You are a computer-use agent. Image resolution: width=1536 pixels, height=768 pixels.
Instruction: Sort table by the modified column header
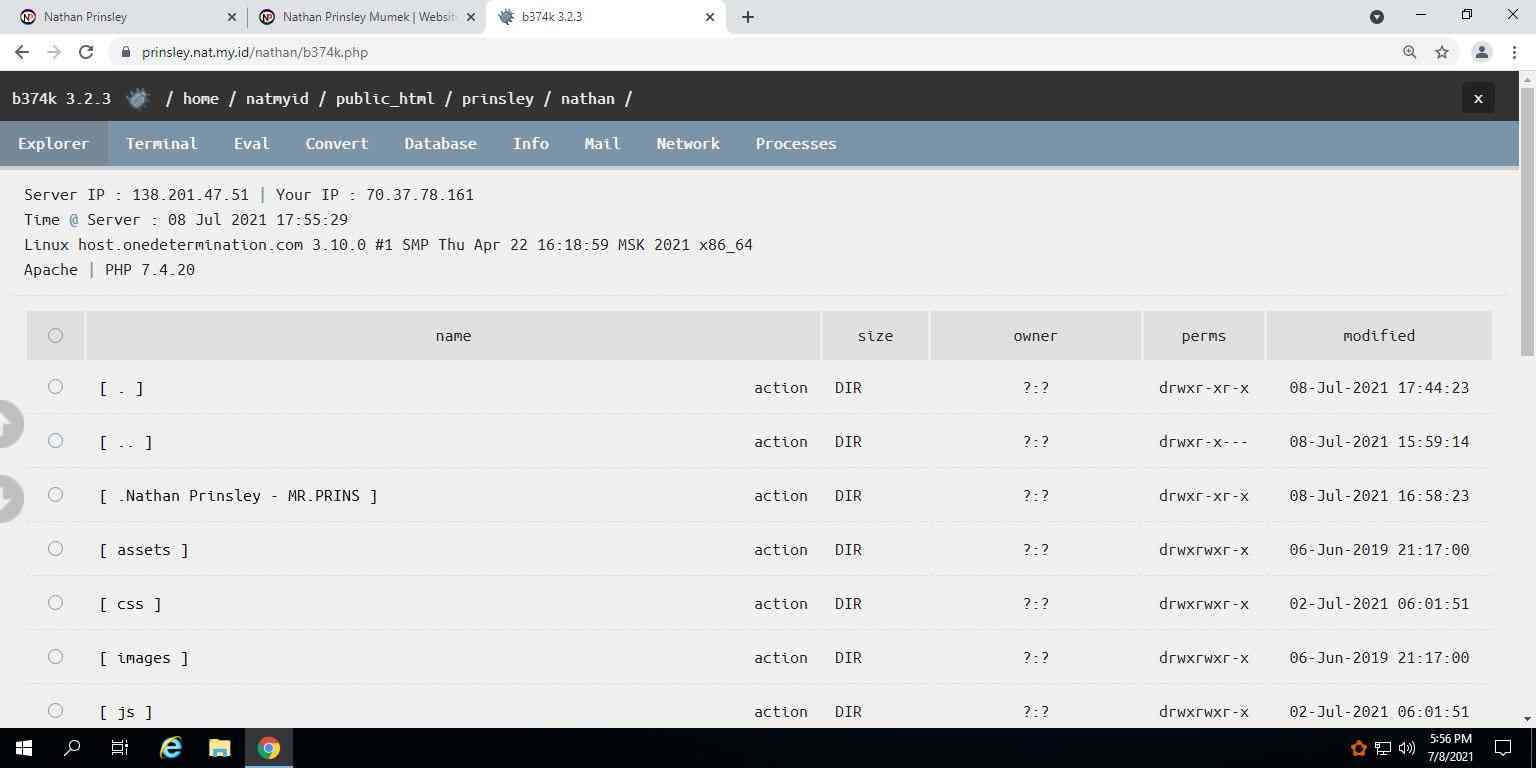[1379, 335]
